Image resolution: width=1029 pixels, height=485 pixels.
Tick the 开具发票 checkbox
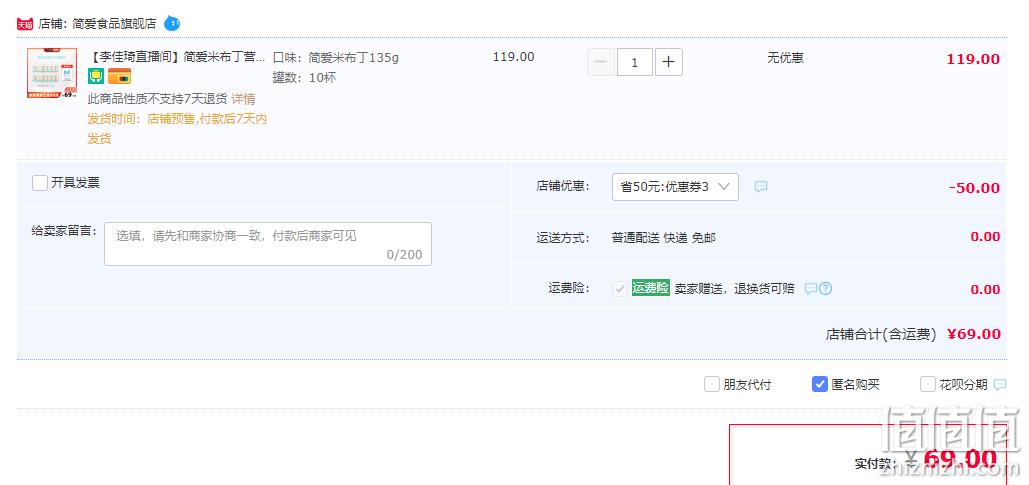click(40, 183)
